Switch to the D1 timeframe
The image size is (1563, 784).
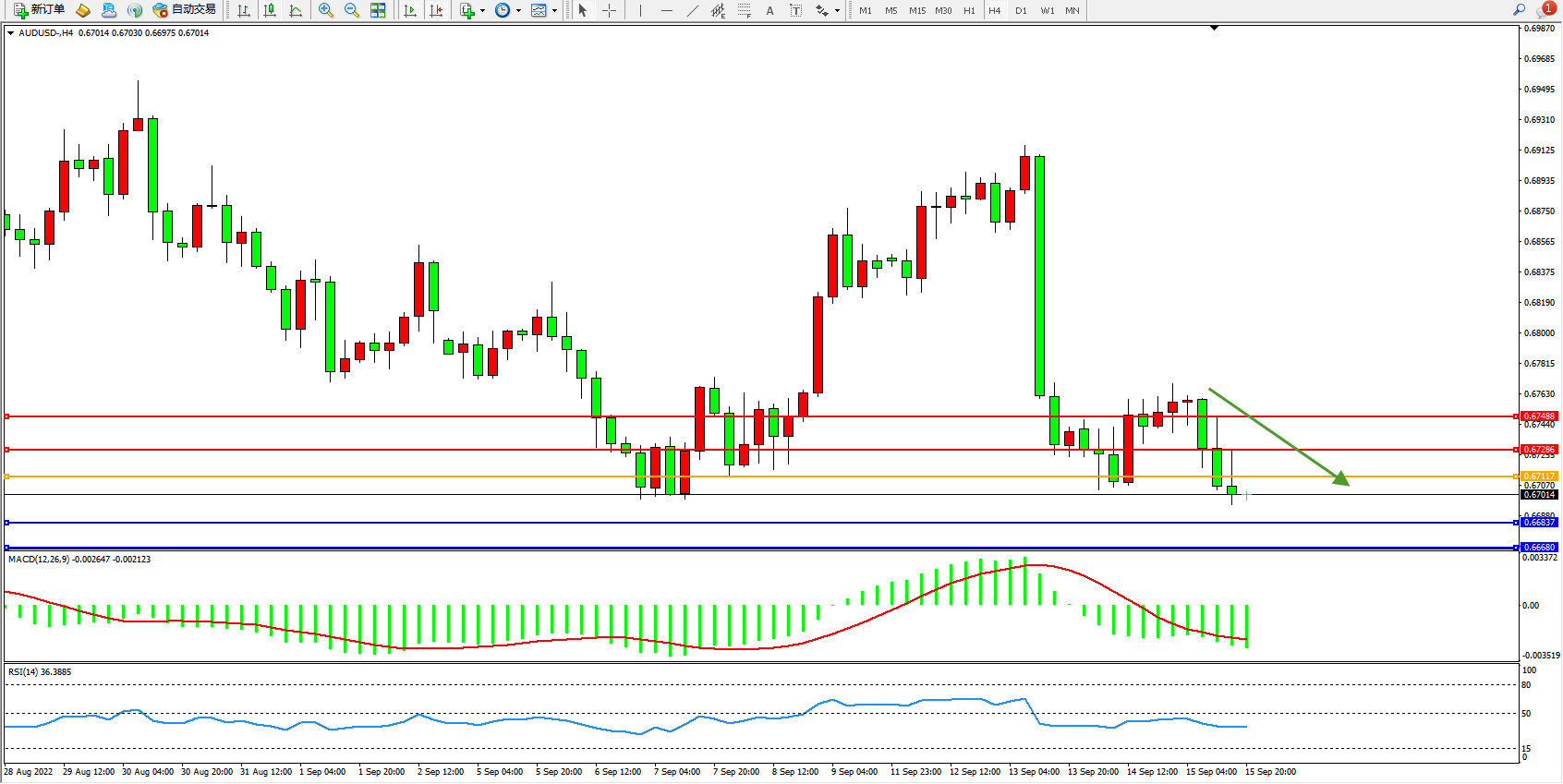pos(1021,10)
